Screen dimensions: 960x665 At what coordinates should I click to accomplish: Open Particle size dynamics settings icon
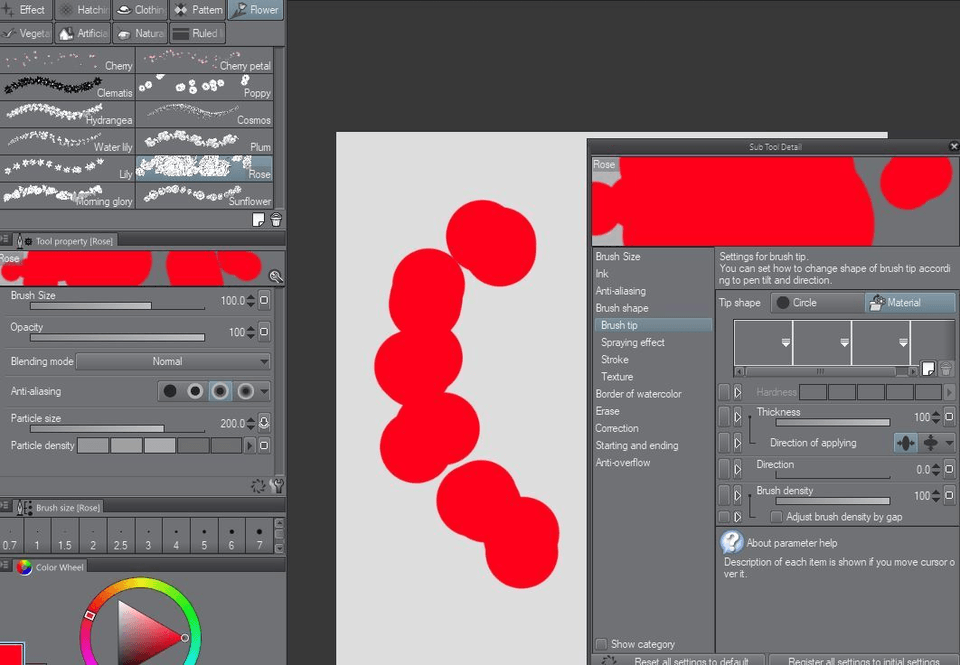coord(264,423)
